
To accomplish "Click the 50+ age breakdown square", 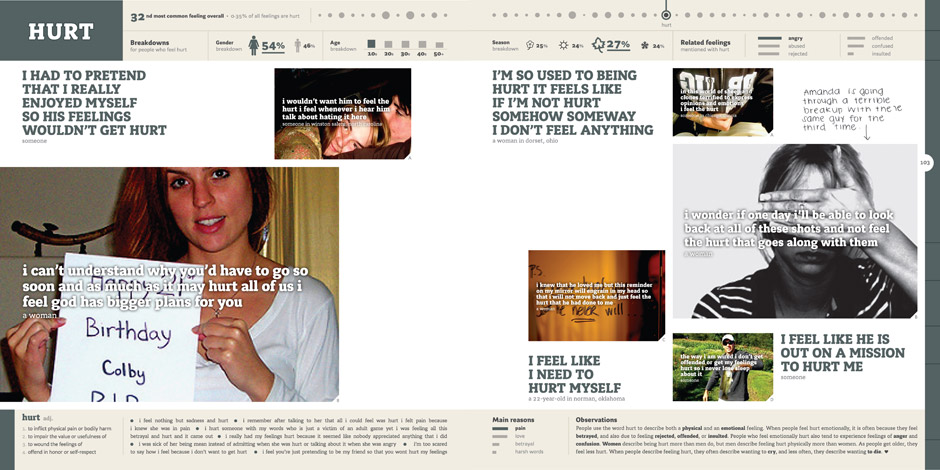I will click(439, 45).
